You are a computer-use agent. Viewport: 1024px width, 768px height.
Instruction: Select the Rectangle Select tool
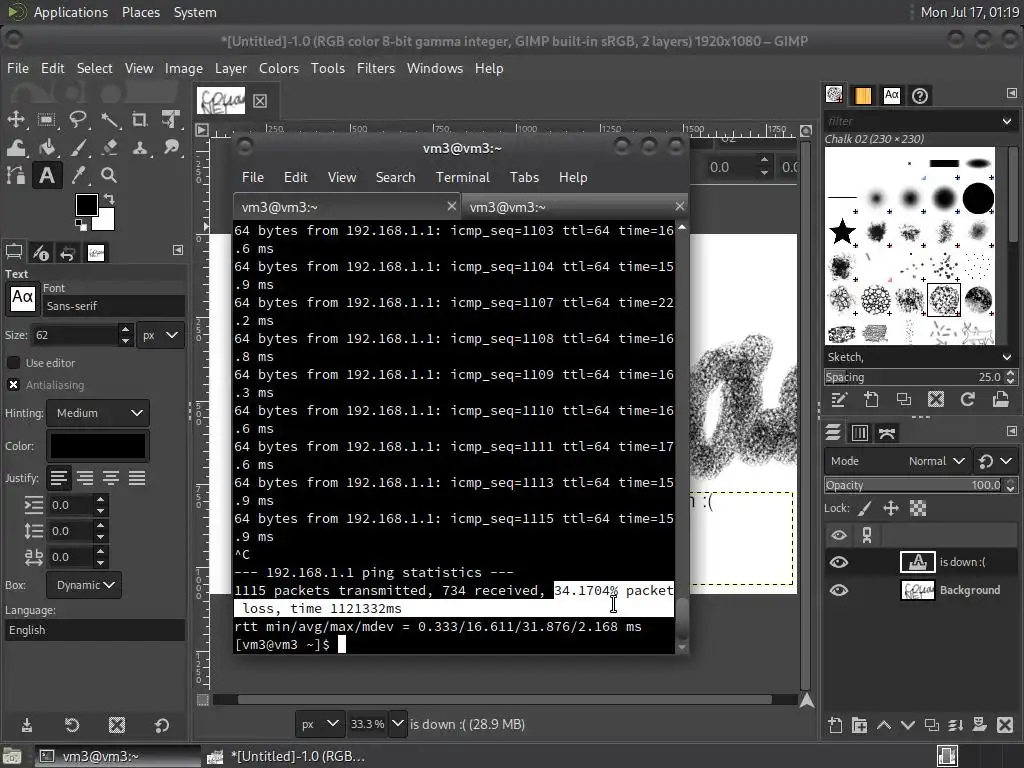tap(46, 119)
